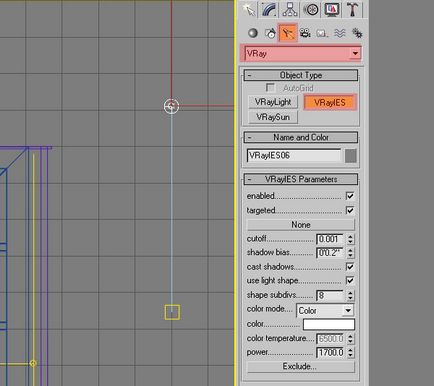Click the VRayIES06 name field
Viewport: 434px width, 386px height.
294,155
